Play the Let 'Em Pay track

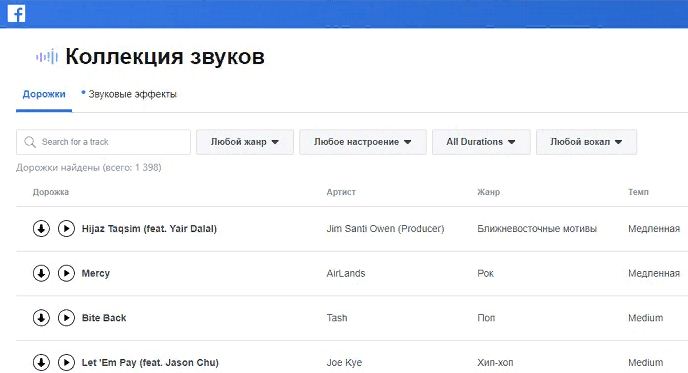tap(66, 362)
